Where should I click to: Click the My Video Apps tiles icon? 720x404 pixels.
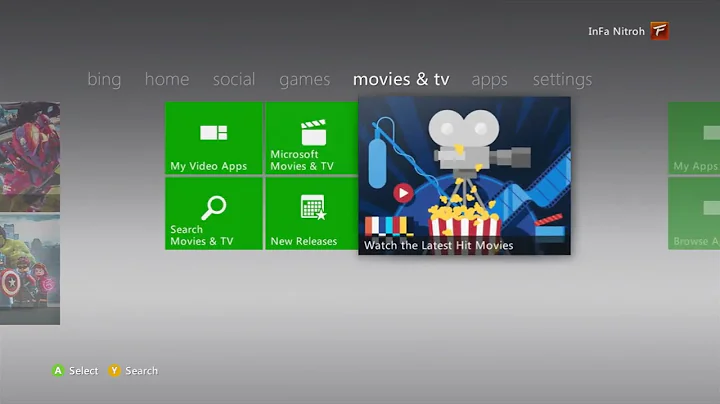[214, 133]
